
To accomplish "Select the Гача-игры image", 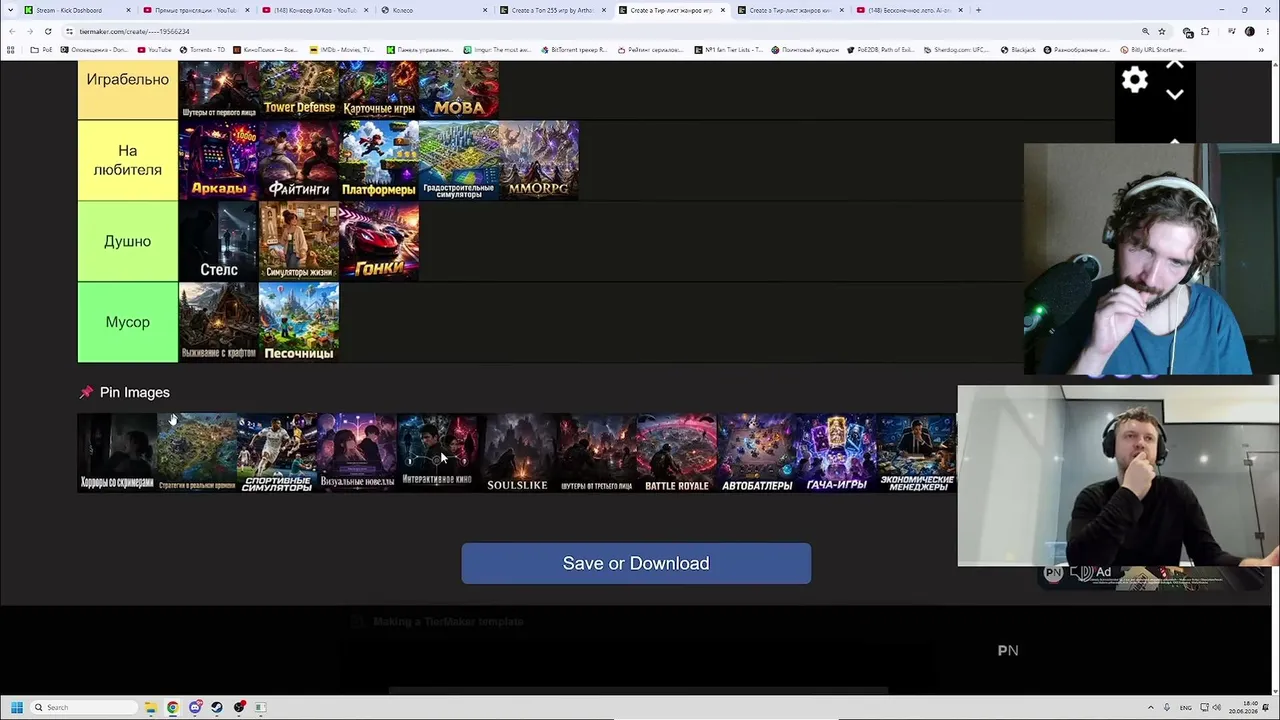I will [x=837, y=453].
